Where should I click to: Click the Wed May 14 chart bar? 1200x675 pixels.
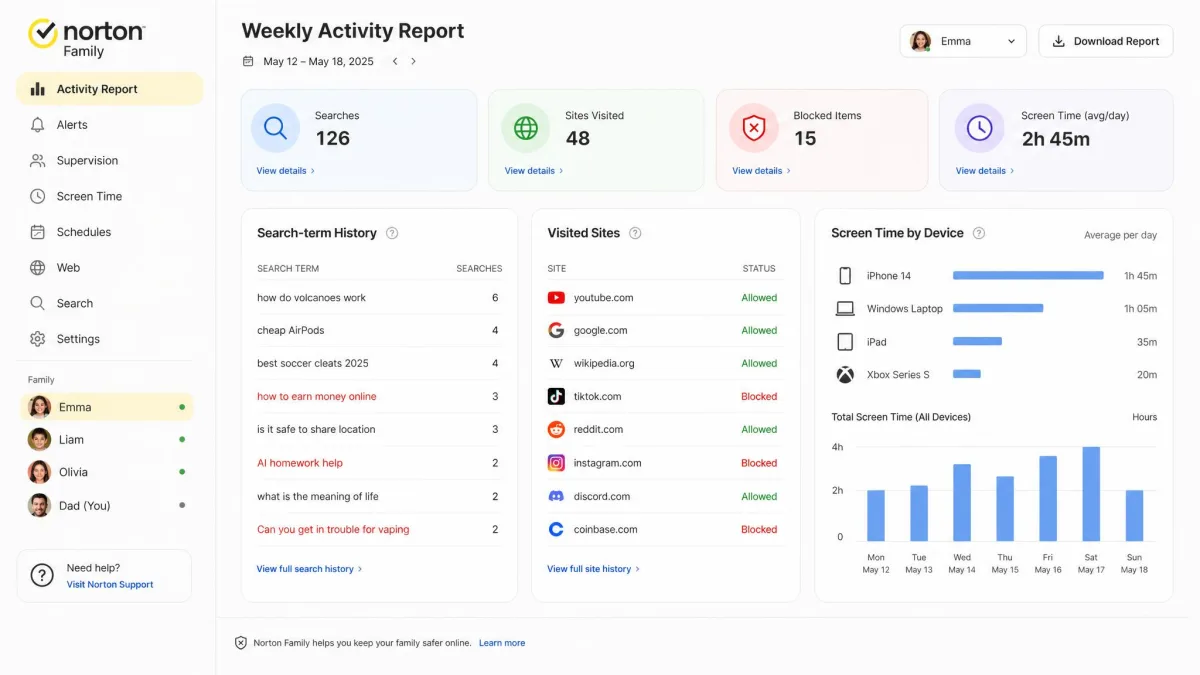tap(962, 503)
